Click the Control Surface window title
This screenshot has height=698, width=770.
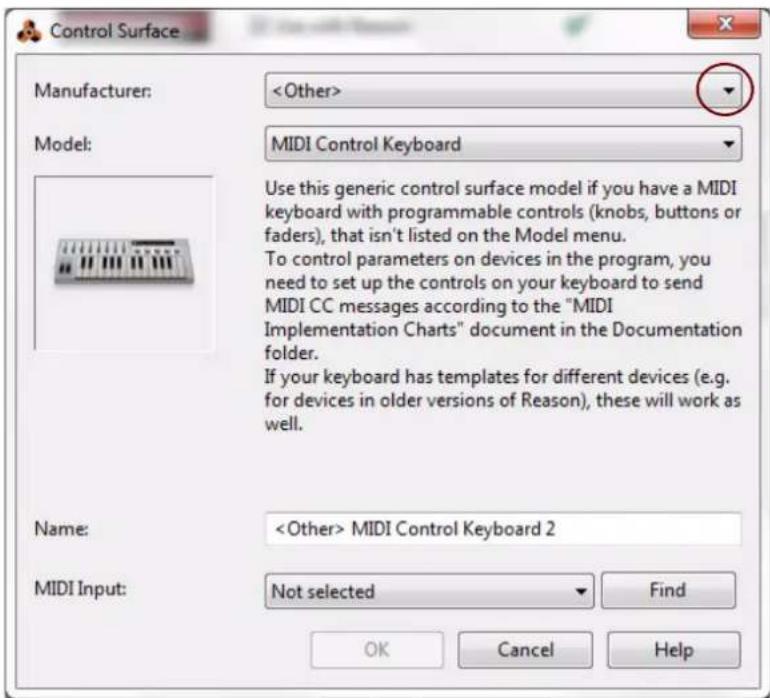[x=114, y=31]
